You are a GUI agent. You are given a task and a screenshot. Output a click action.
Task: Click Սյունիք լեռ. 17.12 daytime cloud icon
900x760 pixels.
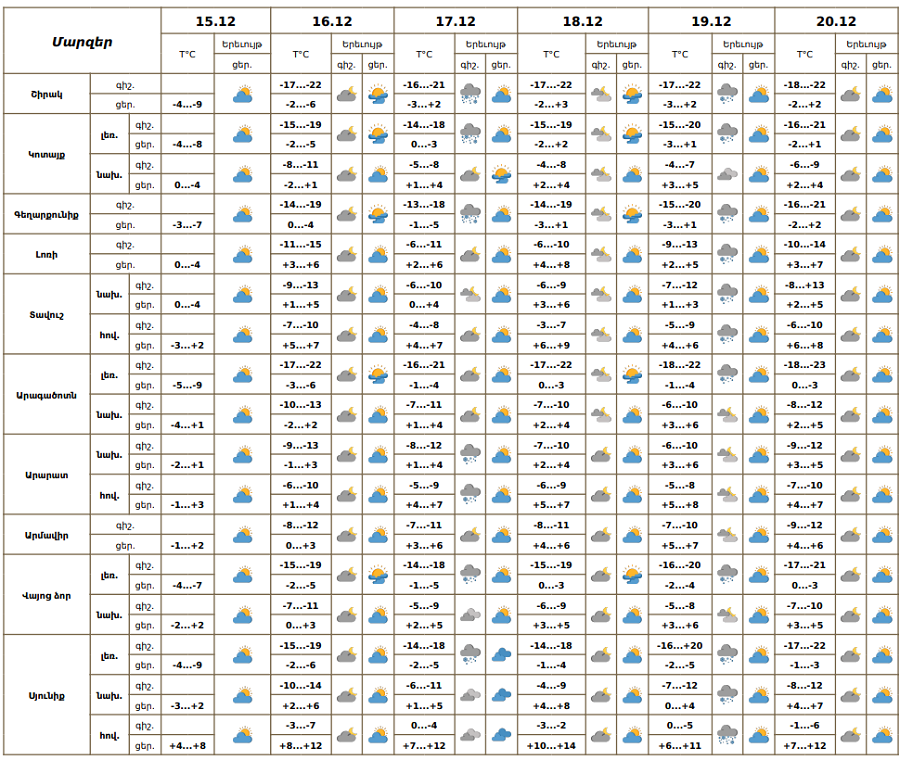[502, 655]
